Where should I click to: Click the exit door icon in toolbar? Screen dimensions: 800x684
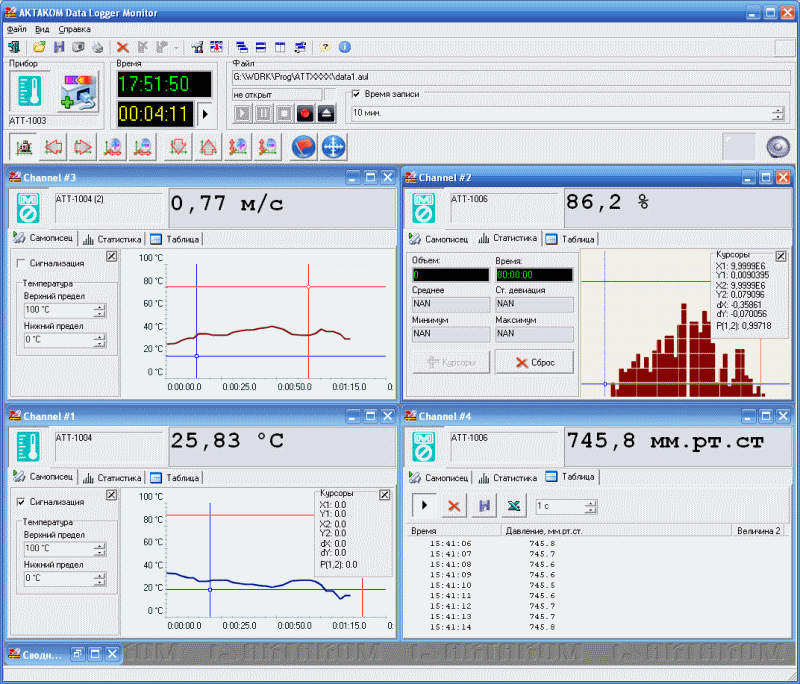coord(14,47)
